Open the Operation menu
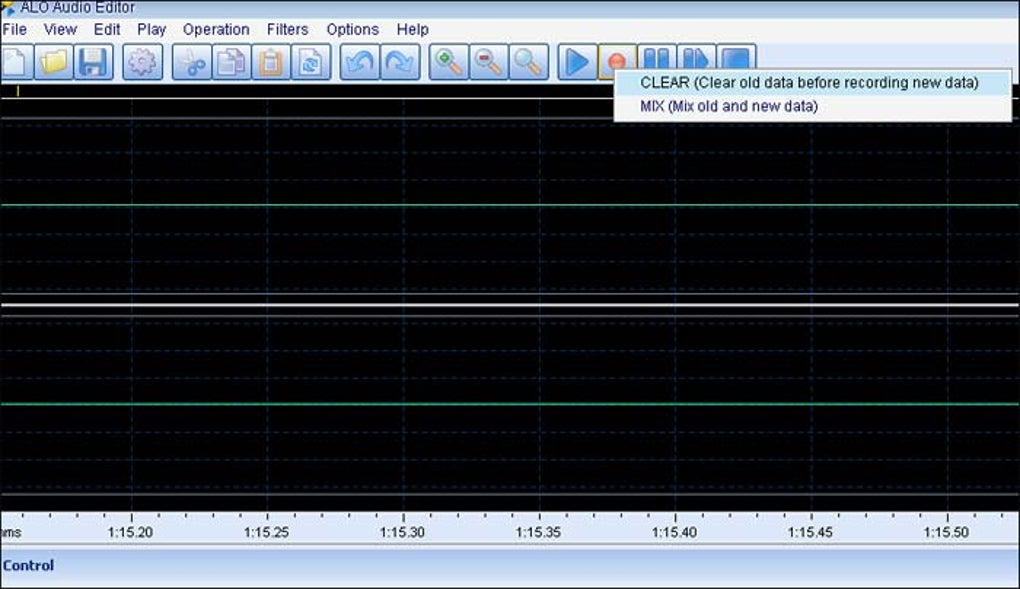The width and height of the screenshot is (1020, 589). [x=216, y=29]
